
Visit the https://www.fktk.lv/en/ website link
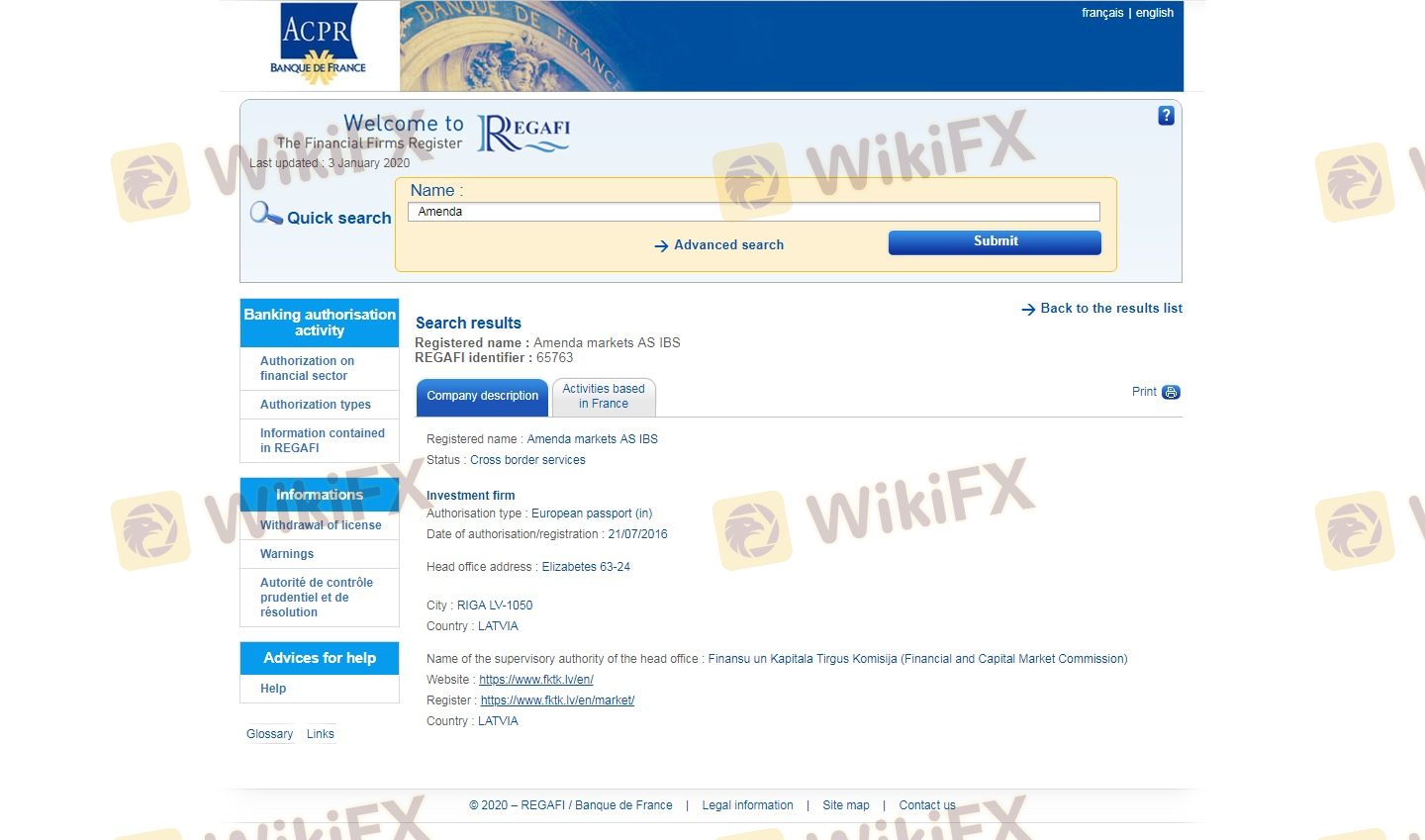click(535, 680)
